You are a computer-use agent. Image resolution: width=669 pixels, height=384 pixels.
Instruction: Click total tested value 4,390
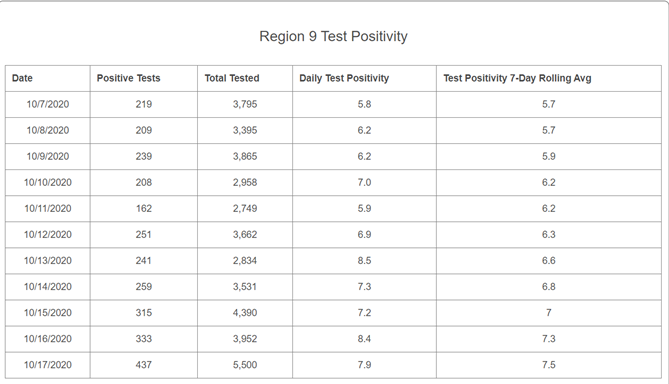click(245, 313)
